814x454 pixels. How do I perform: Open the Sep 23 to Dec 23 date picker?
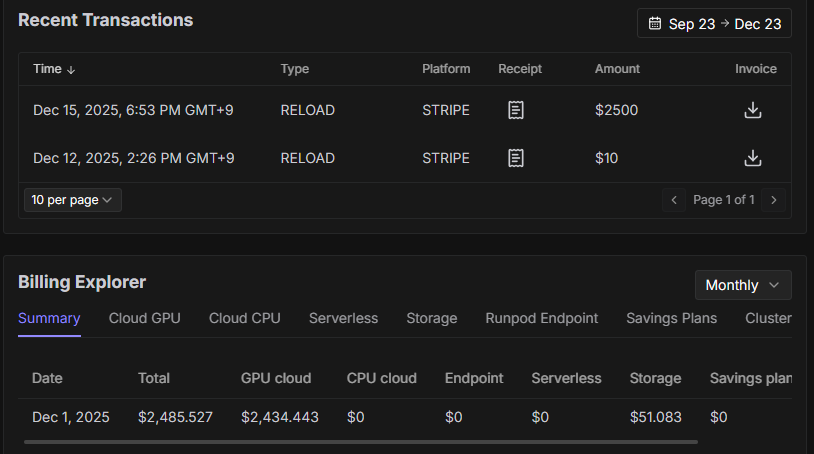tap(714, 23)
